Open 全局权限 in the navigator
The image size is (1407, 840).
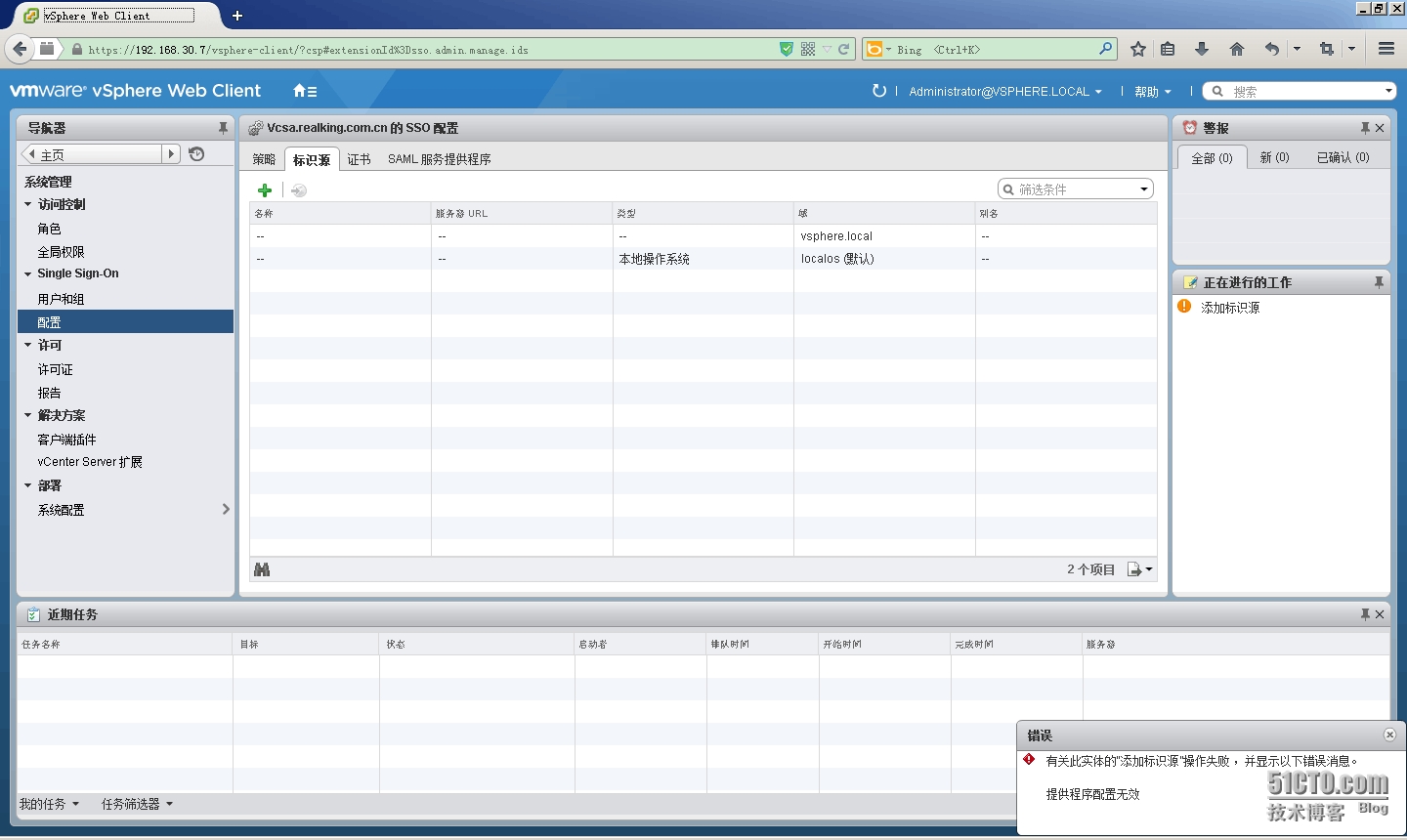coord(61,252)
